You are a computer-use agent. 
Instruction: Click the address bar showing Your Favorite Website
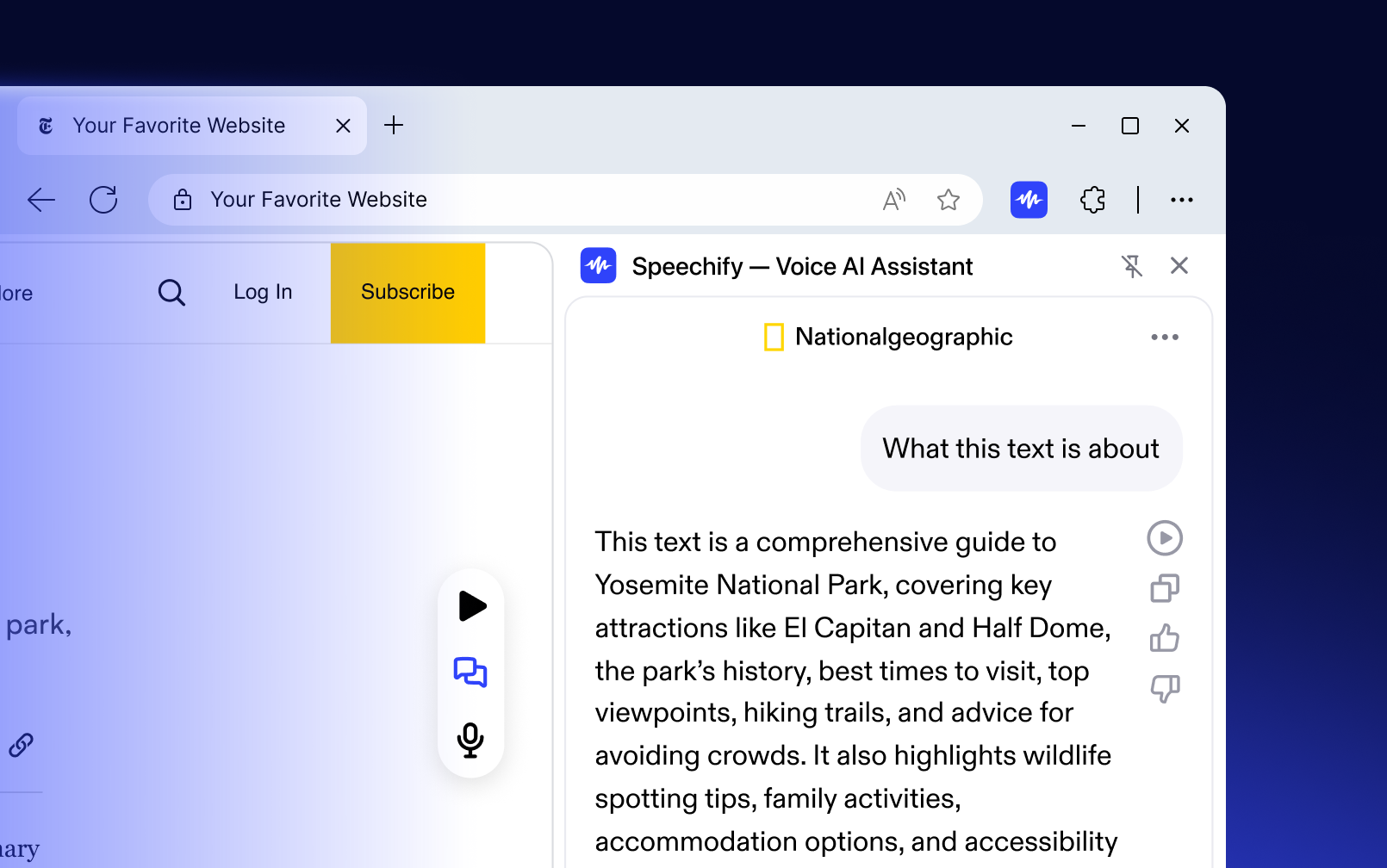click(x=565, y=200)
